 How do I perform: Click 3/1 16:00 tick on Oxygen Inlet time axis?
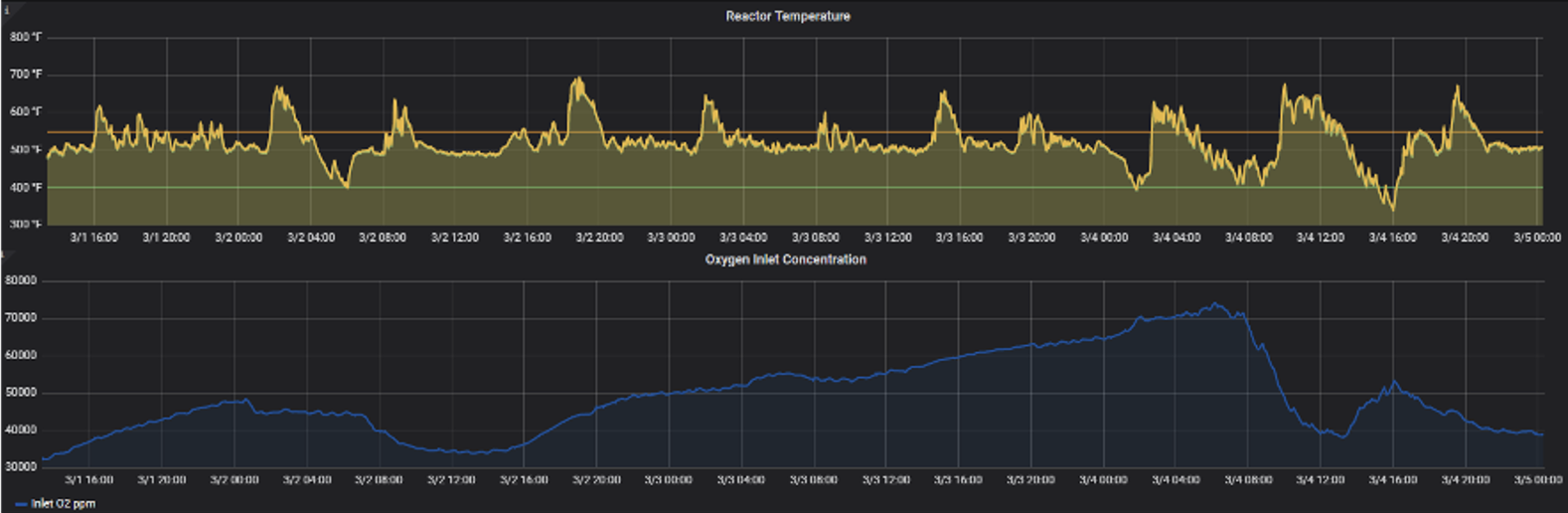89,480
